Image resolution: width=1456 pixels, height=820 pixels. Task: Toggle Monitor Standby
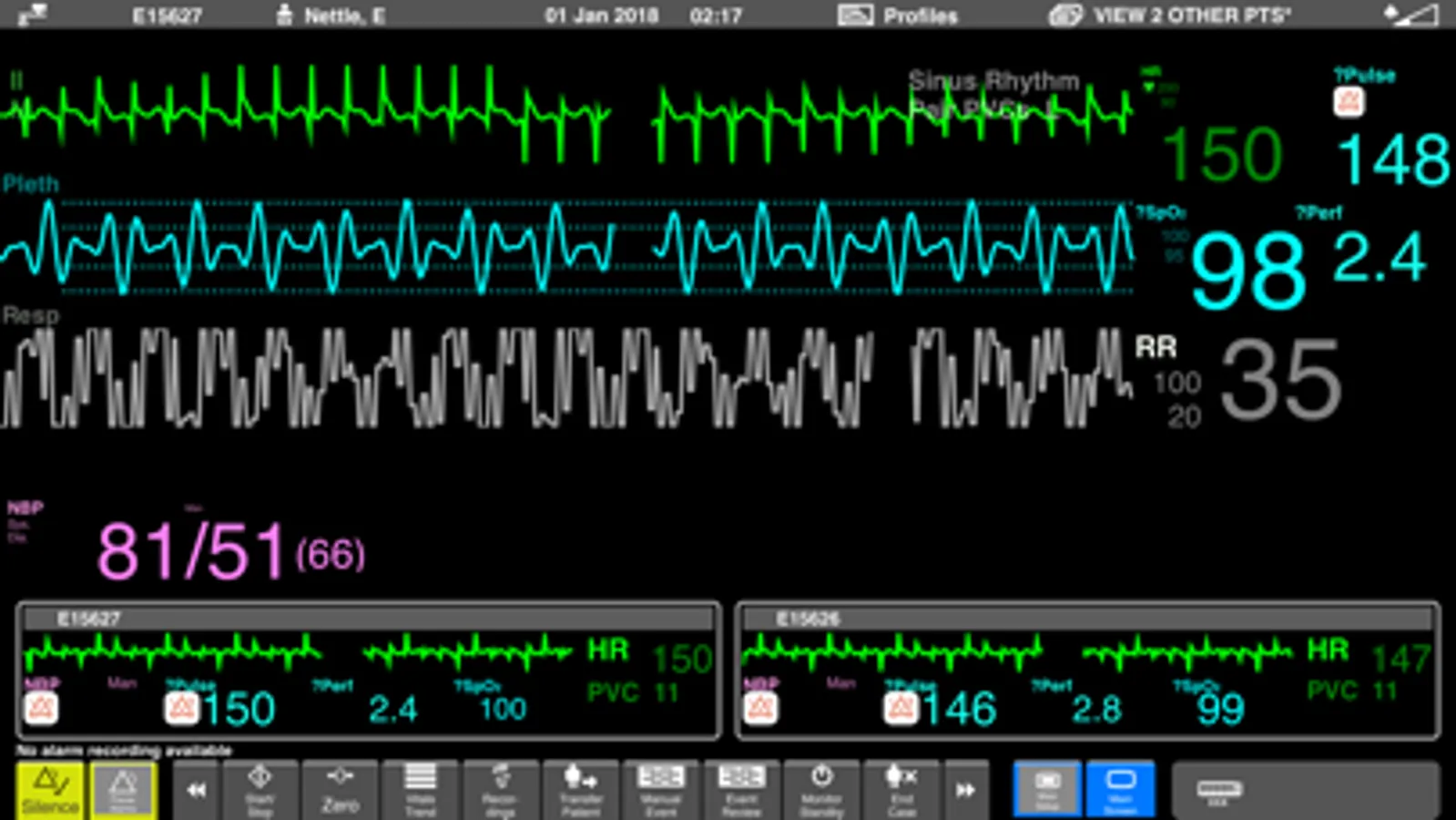coord(821,789)
